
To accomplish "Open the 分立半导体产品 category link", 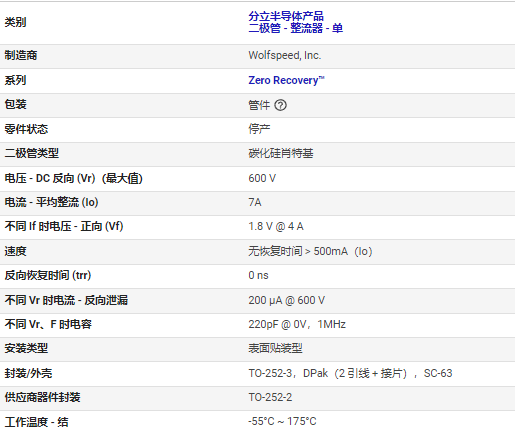I will pos(286,16).
